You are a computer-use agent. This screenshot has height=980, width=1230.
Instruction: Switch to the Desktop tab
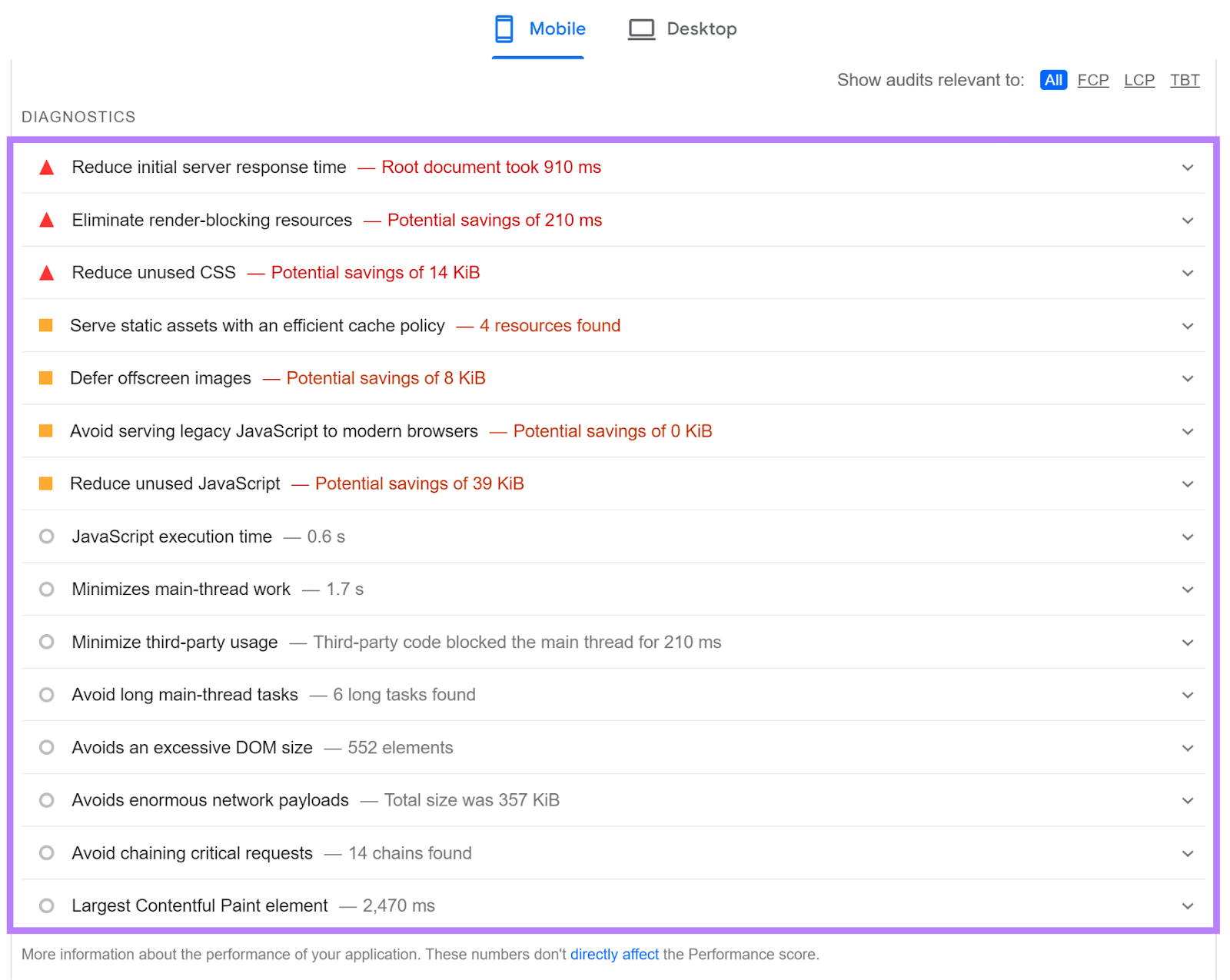[x=683, y=29]
